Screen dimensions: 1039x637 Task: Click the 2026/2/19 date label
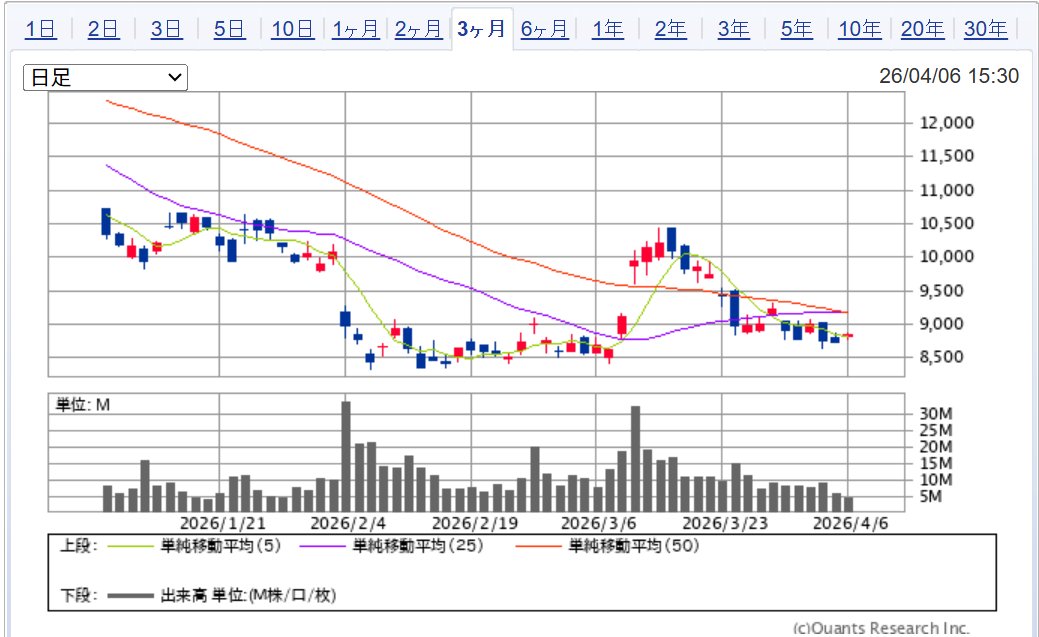[475, 523]
